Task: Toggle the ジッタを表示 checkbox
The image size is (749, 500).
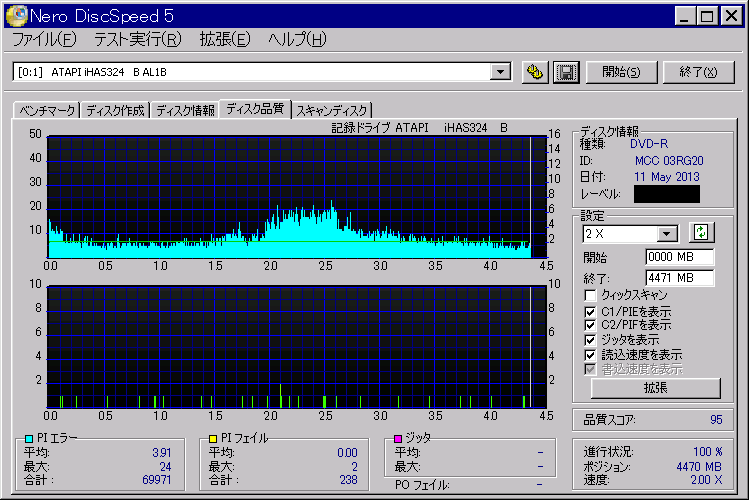Action: point(590,340)
